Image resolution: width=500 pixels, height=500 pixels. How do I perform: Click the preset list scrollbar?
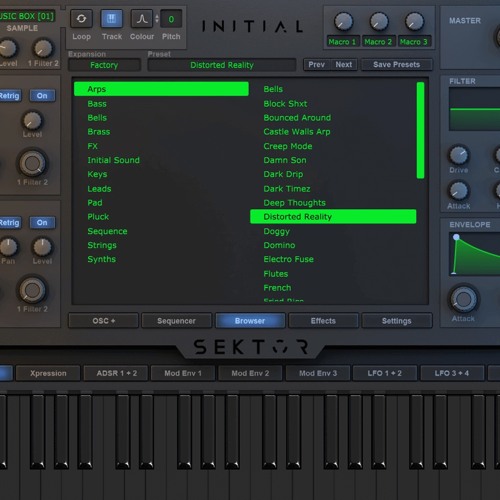(x=420, y=130)
